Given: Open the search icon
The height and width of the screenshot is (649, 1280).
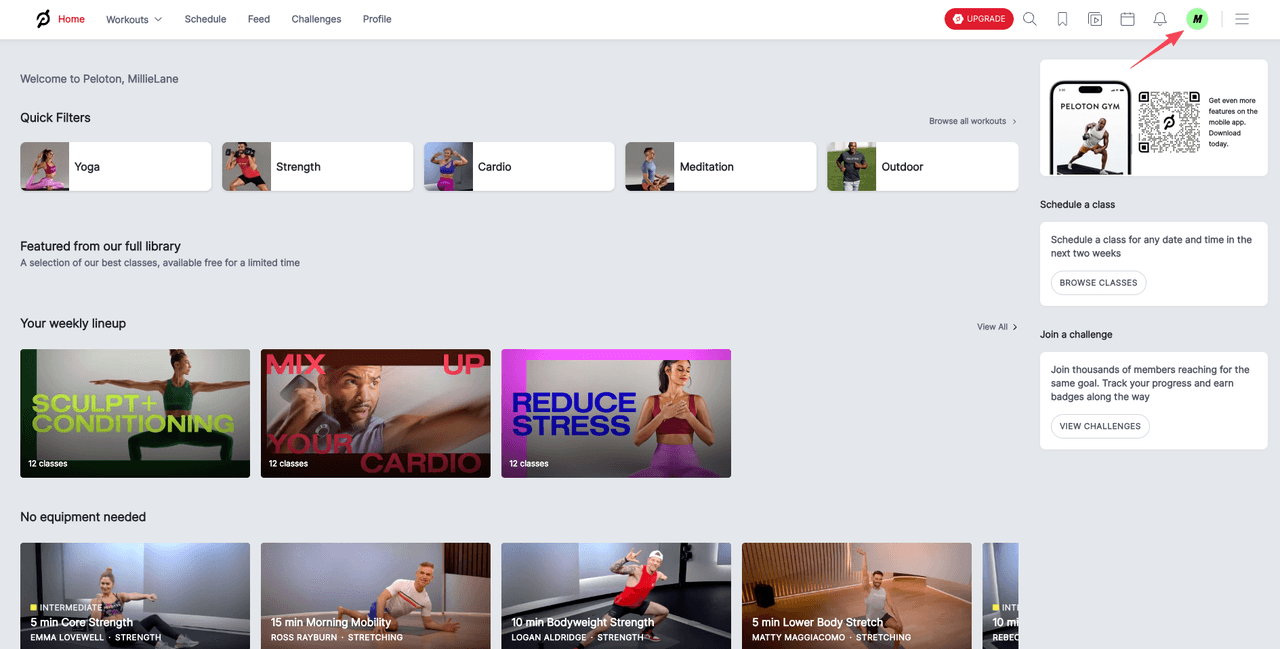Looking at the screenshot, I should pyautogui.click(x=1029, y=18).
